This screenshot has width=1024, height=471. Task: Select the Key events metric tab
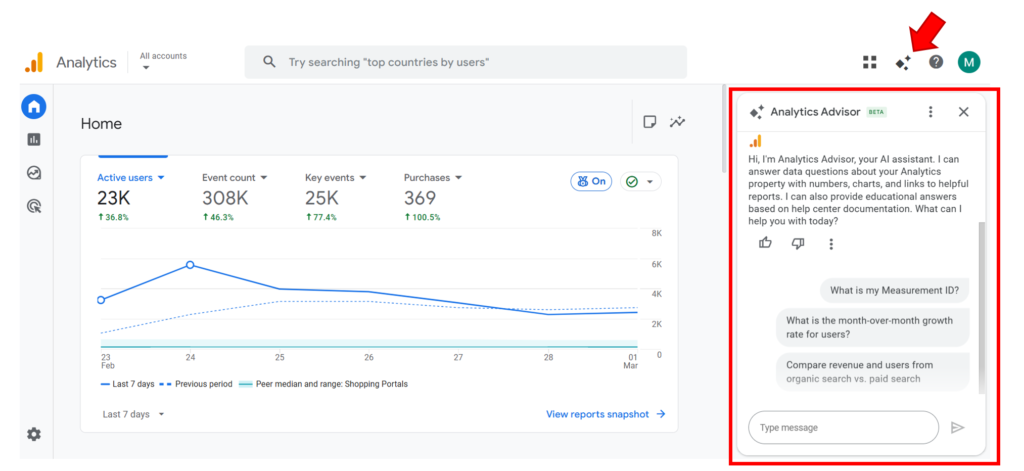point(336,178)
